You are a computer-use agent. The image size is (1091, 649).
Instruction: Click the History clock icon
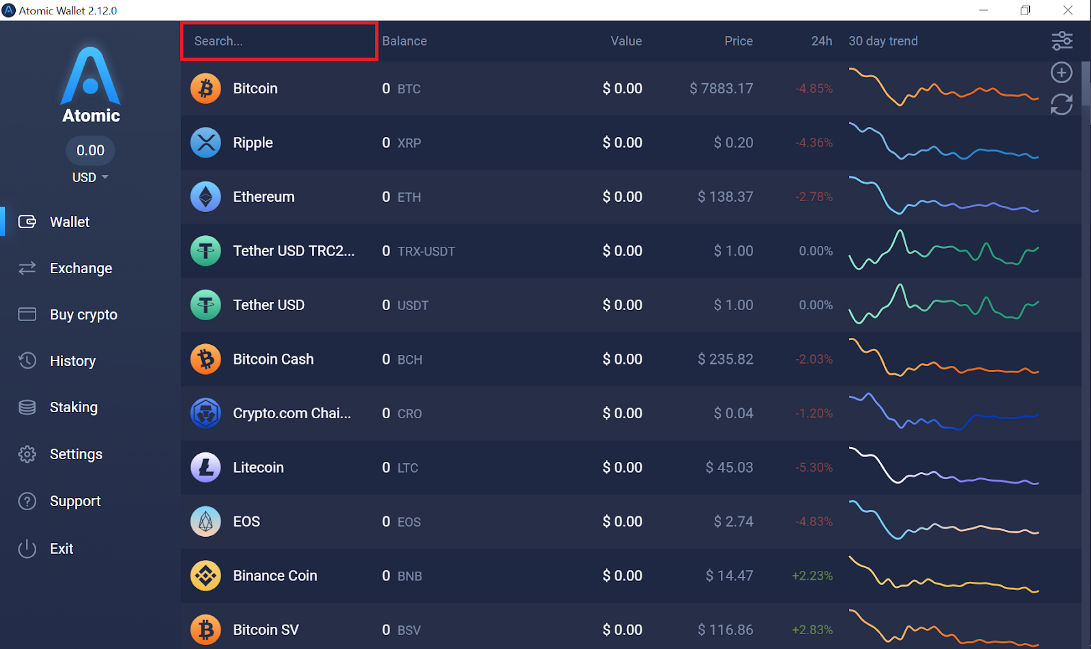pyautogui.click(x=27, y=360)
